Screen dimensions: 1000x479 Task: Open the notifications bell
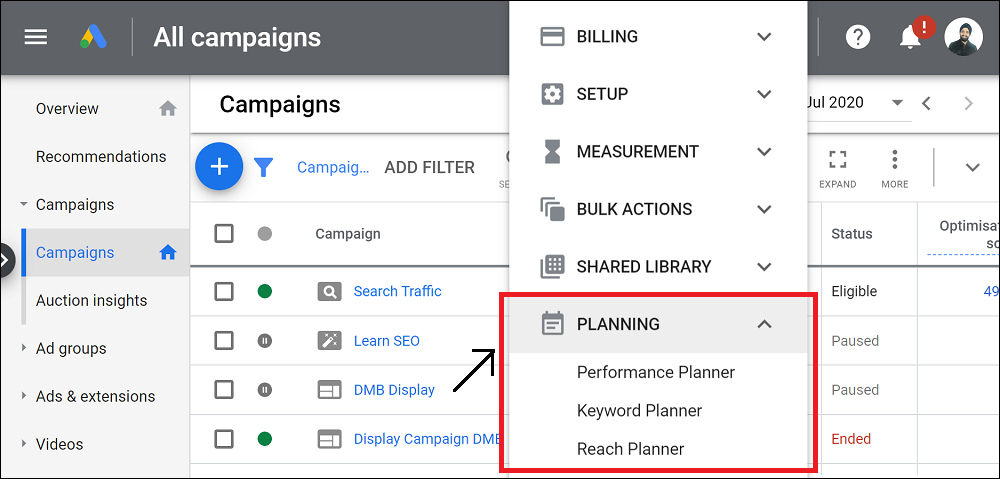click(x=911, y=37)
